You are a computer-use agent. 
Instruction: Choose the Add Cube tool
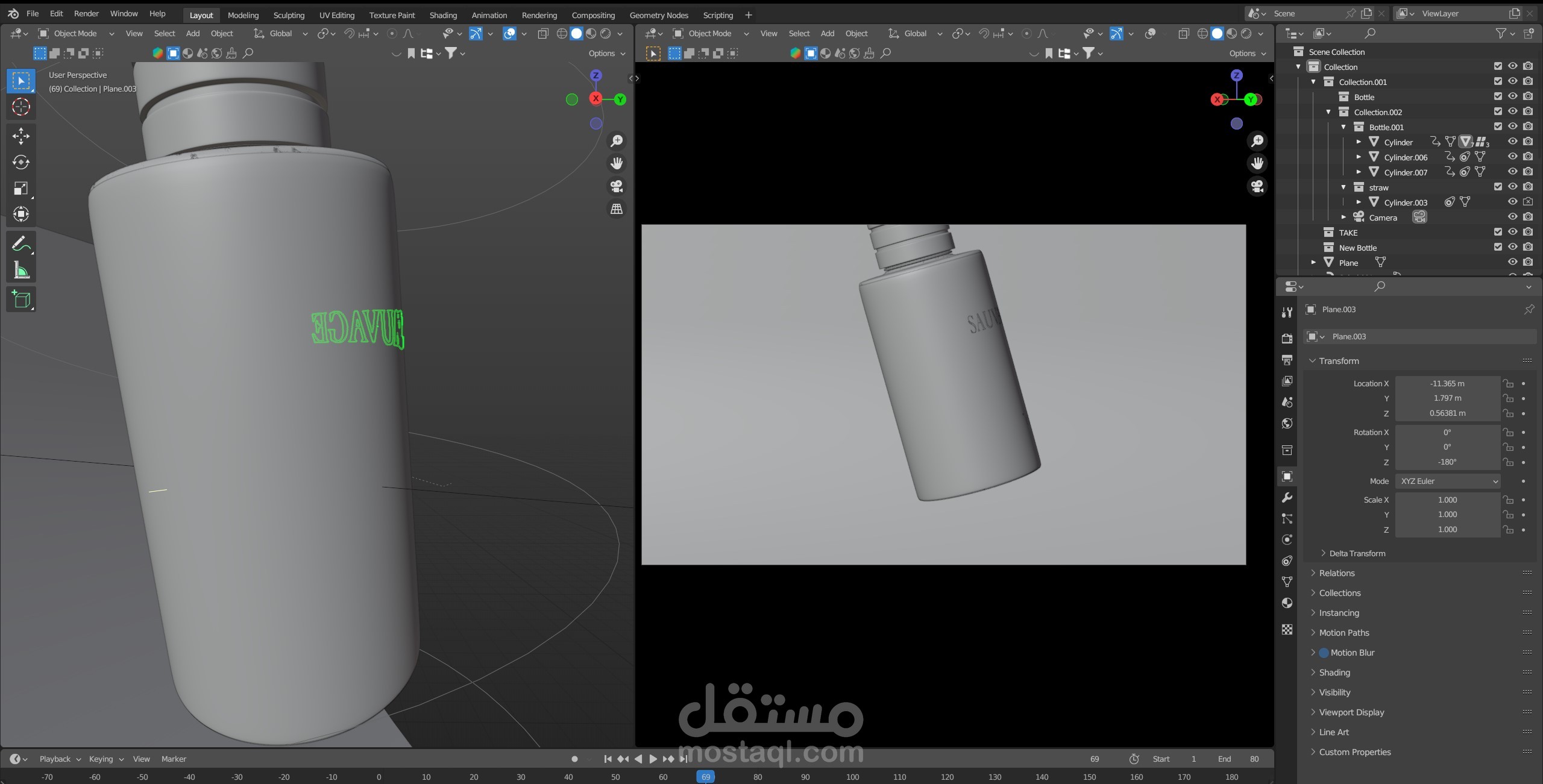tap(20, 299)
